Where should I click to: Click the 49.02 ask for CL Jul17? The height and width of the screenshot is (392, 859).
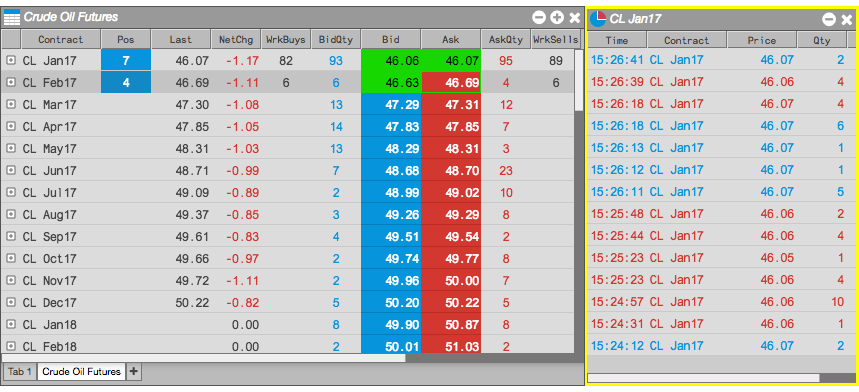tap(451, 192)
